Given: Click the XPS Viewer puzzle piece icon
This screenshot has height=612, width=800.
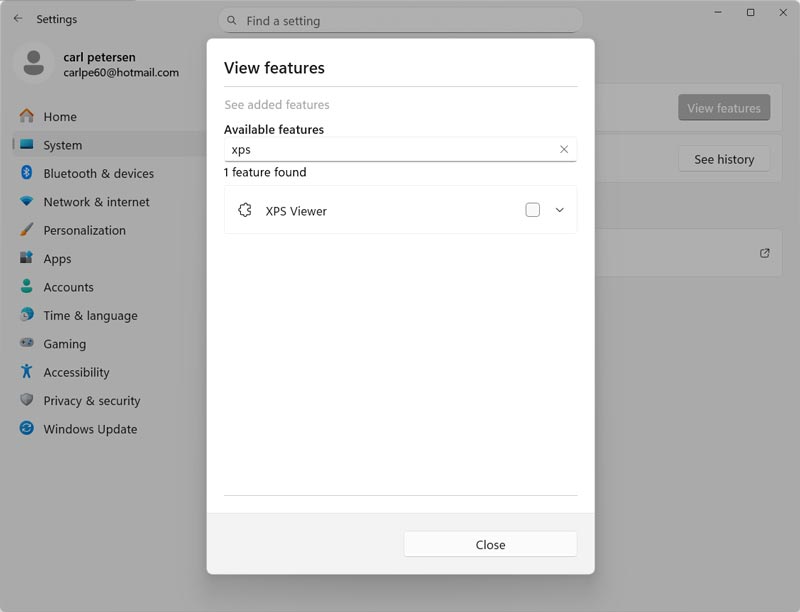Looking at the screenshot, I should click(x=245, y=210).
